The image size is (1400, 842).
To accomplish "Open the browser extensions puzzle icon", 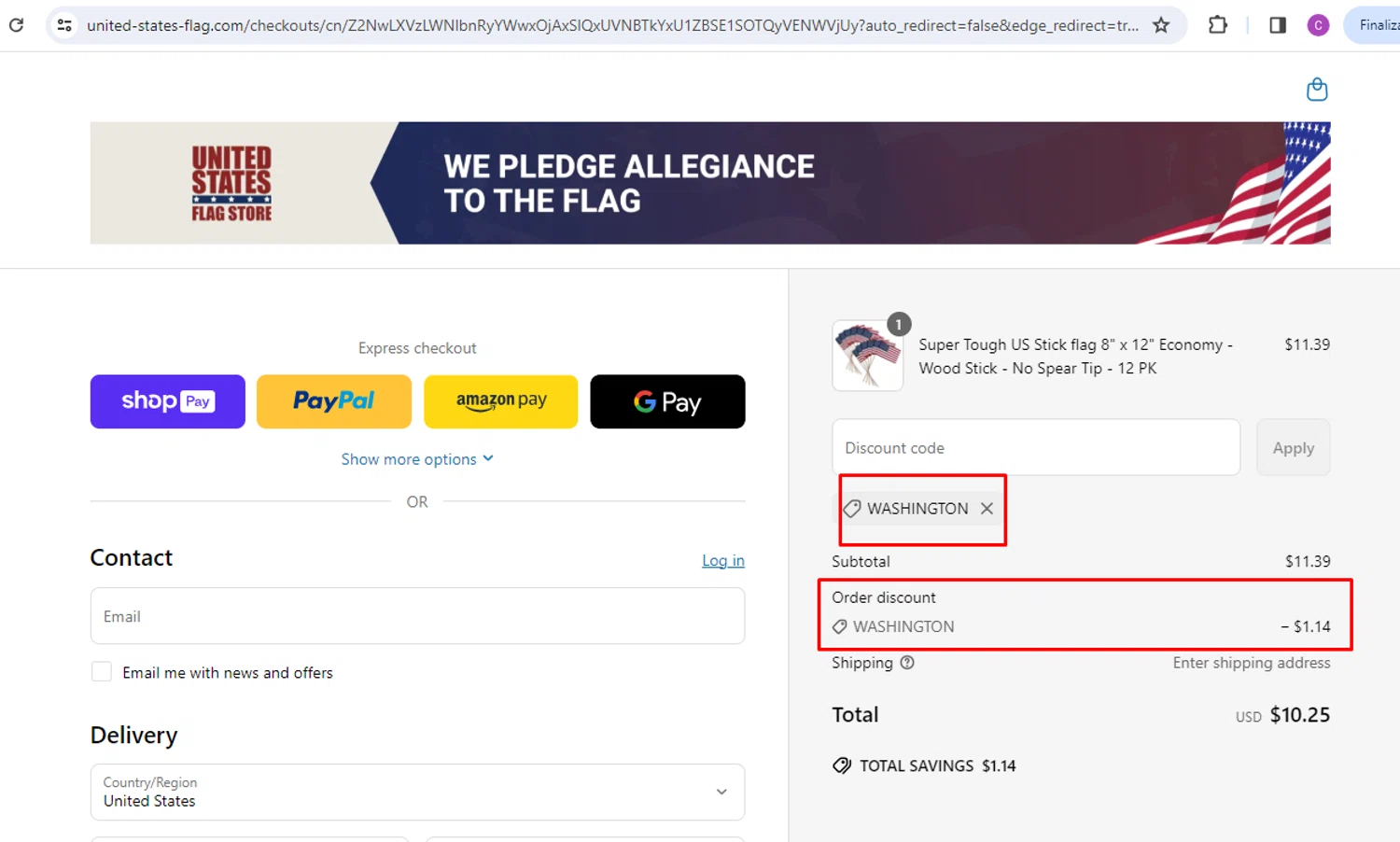I will coord(1217,25).
